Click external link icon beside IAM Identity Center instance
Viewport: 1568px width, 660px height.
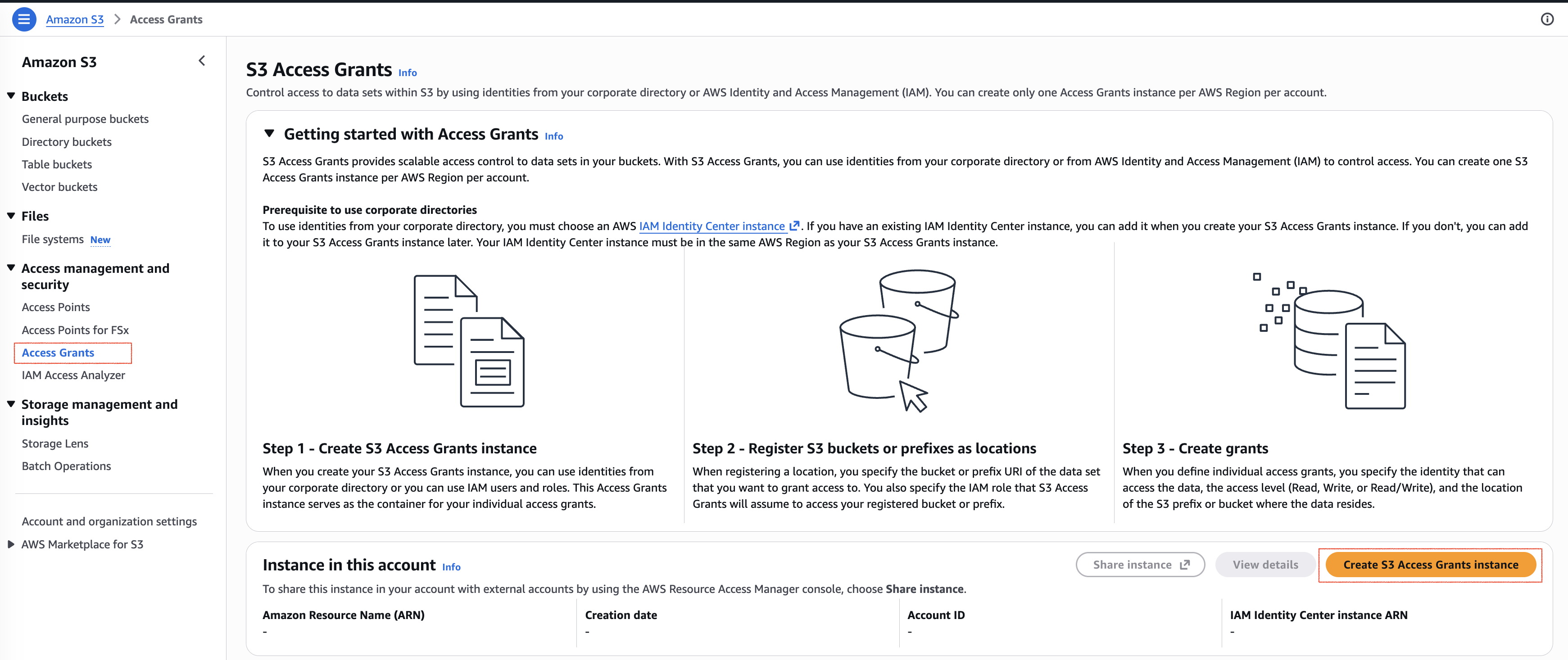click(x=794, y=226)
